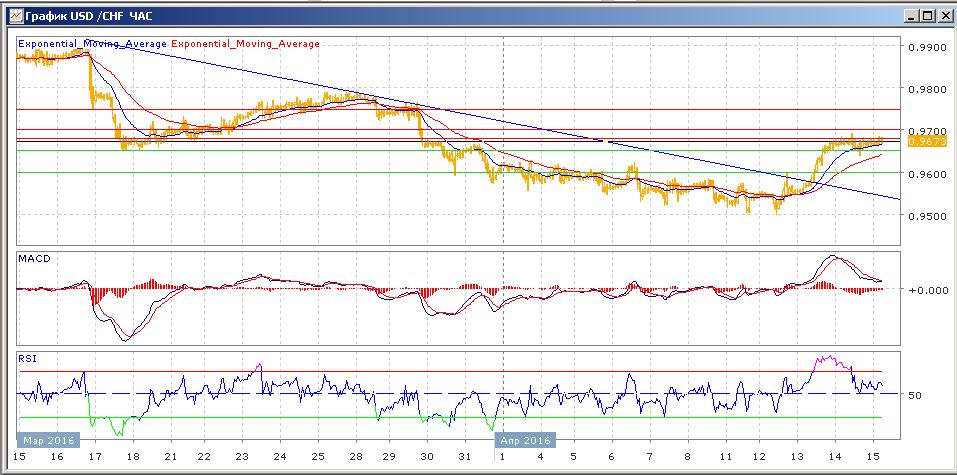957x475 pixels.
Task: Click the current price tag 0.9673
Action: [x=925, y=142]
